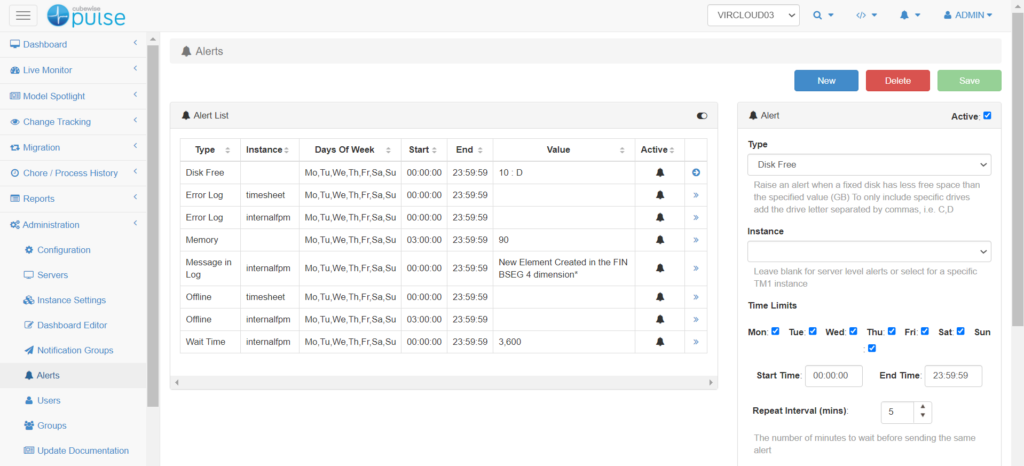Viewport: 1024px width, 466px height.
Task: Click the blue arrow icon in Disk Free row
Action: [695, 173]
